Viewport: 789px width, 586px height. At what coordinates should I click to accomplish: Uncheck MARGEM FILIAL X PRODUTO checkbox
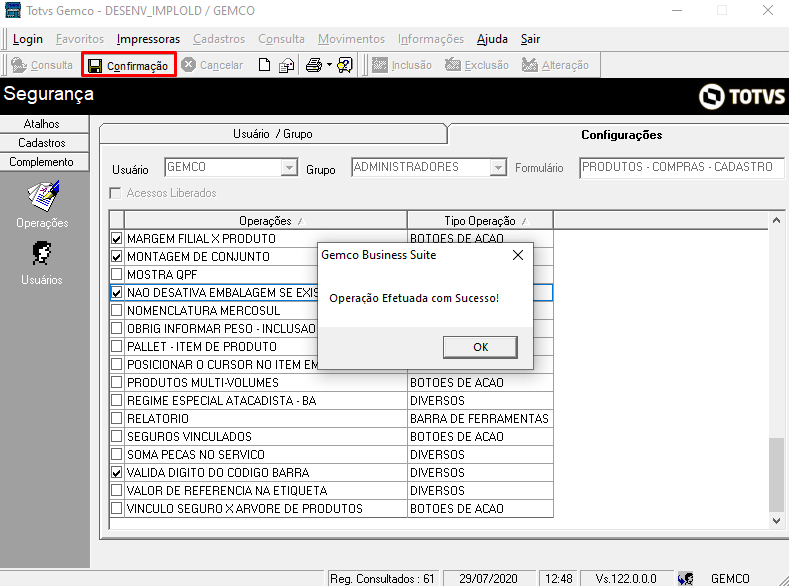(117, 238)
